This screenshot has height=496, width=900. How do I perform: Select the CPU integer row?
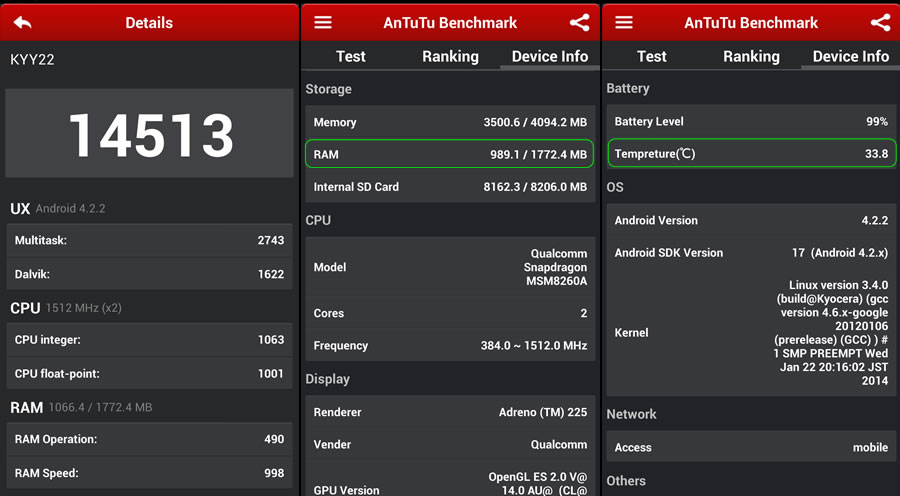coord(149,340)
